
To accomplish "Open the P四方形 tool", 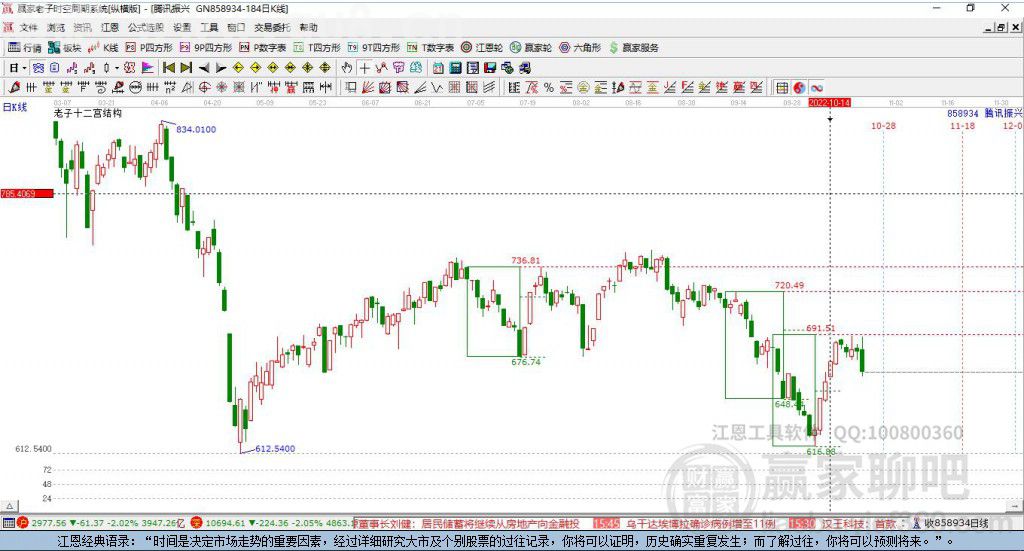I will click(150, 48).
